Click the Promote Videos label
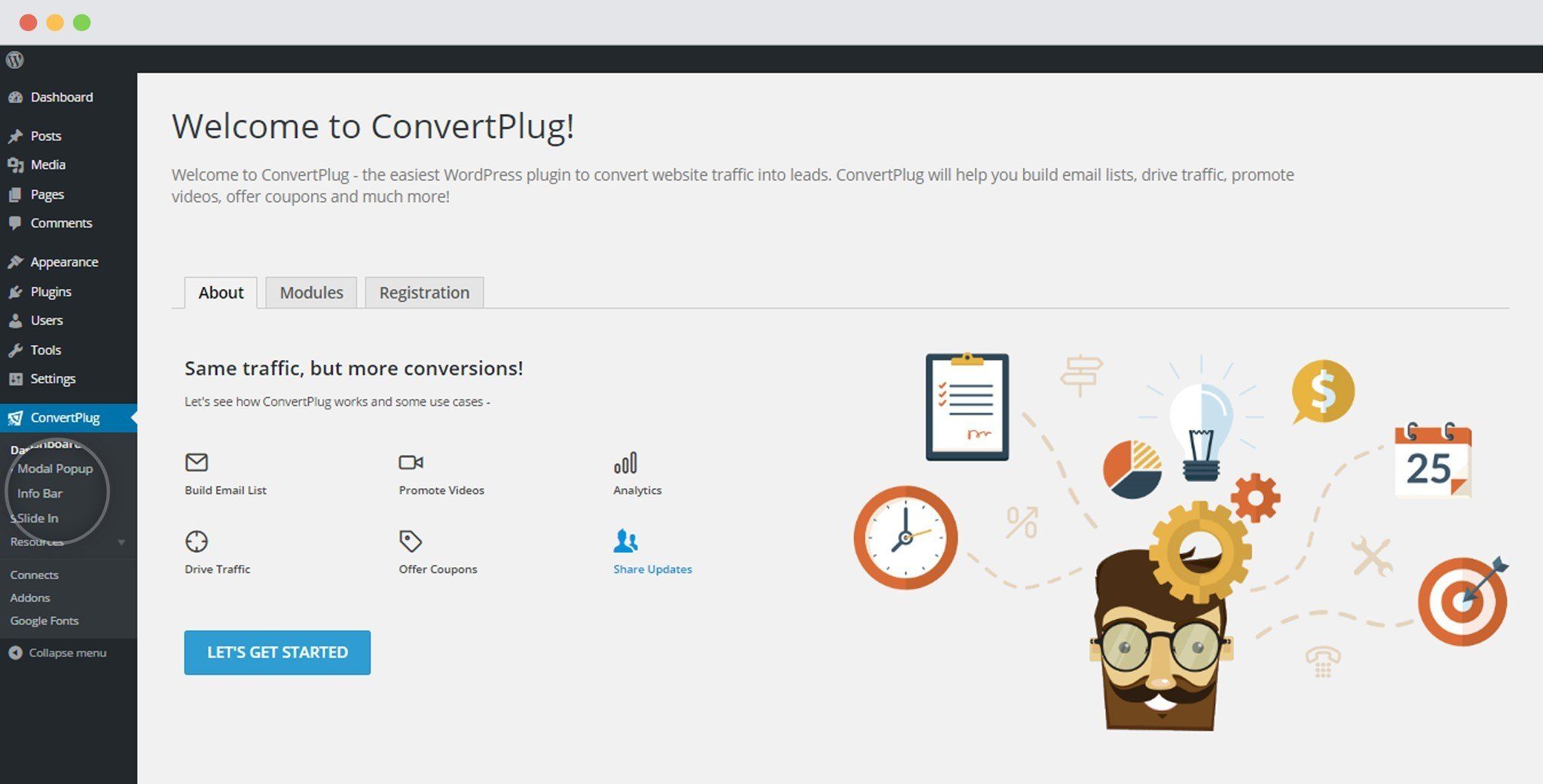 click(442, 490)
